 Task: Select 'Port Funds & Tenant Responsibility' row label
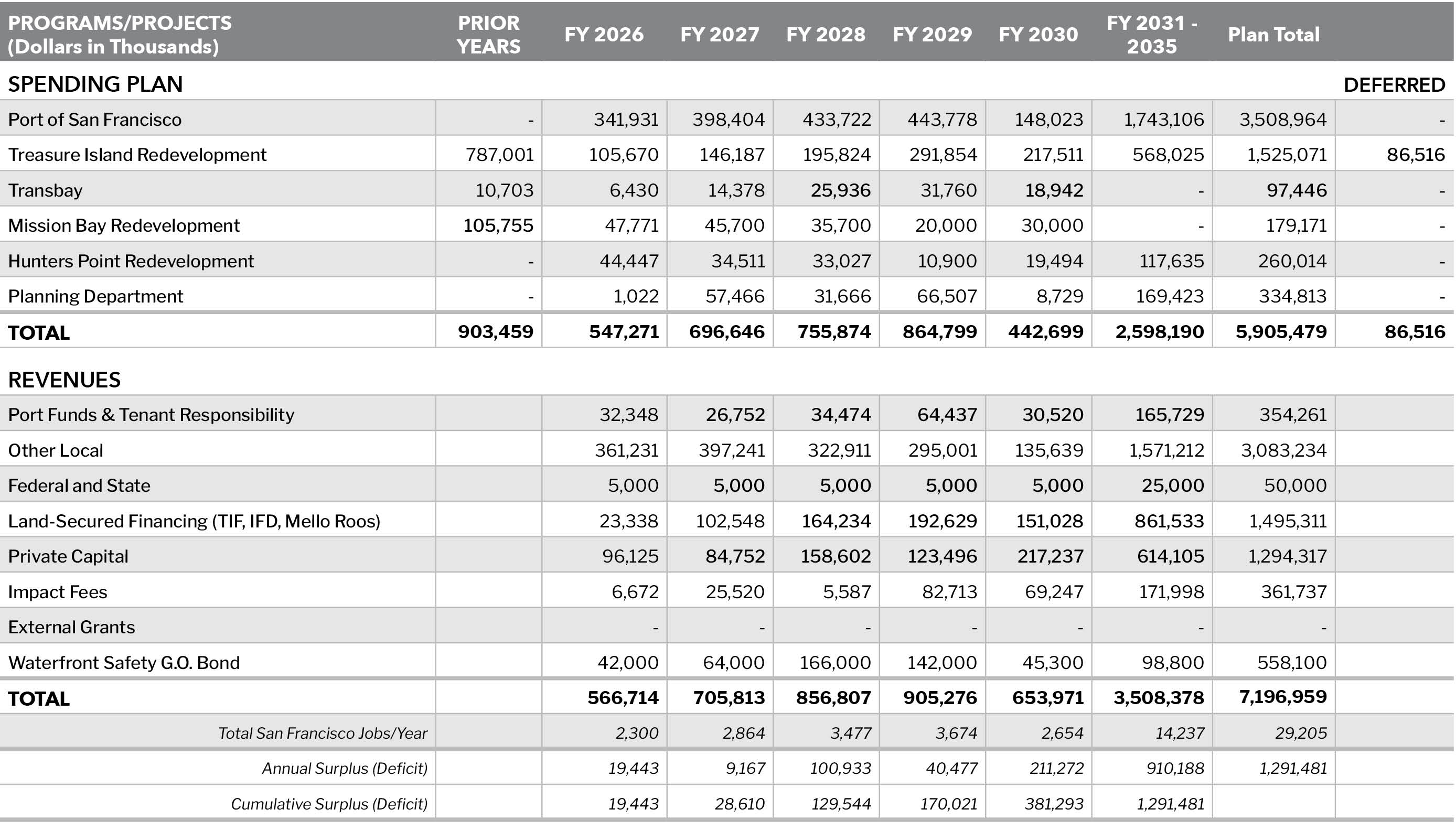151,414
